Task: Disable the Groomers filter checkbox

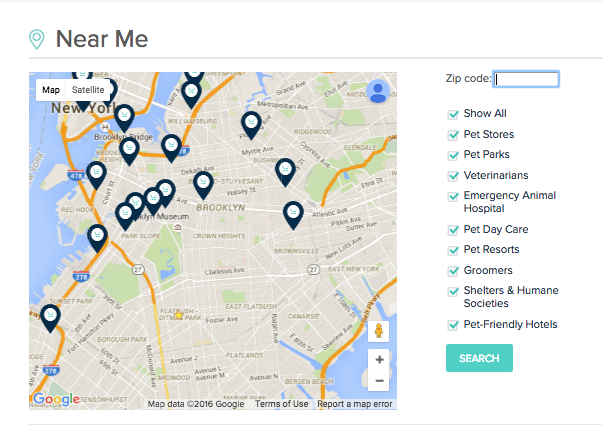Action: pos(454,271)
